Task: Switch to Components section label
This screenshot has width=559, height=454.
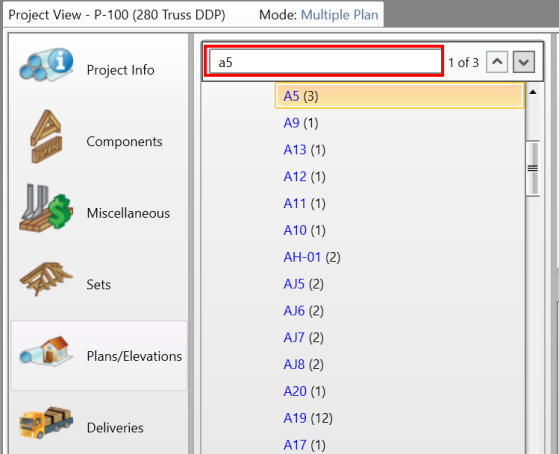Action: click(124, 142)
